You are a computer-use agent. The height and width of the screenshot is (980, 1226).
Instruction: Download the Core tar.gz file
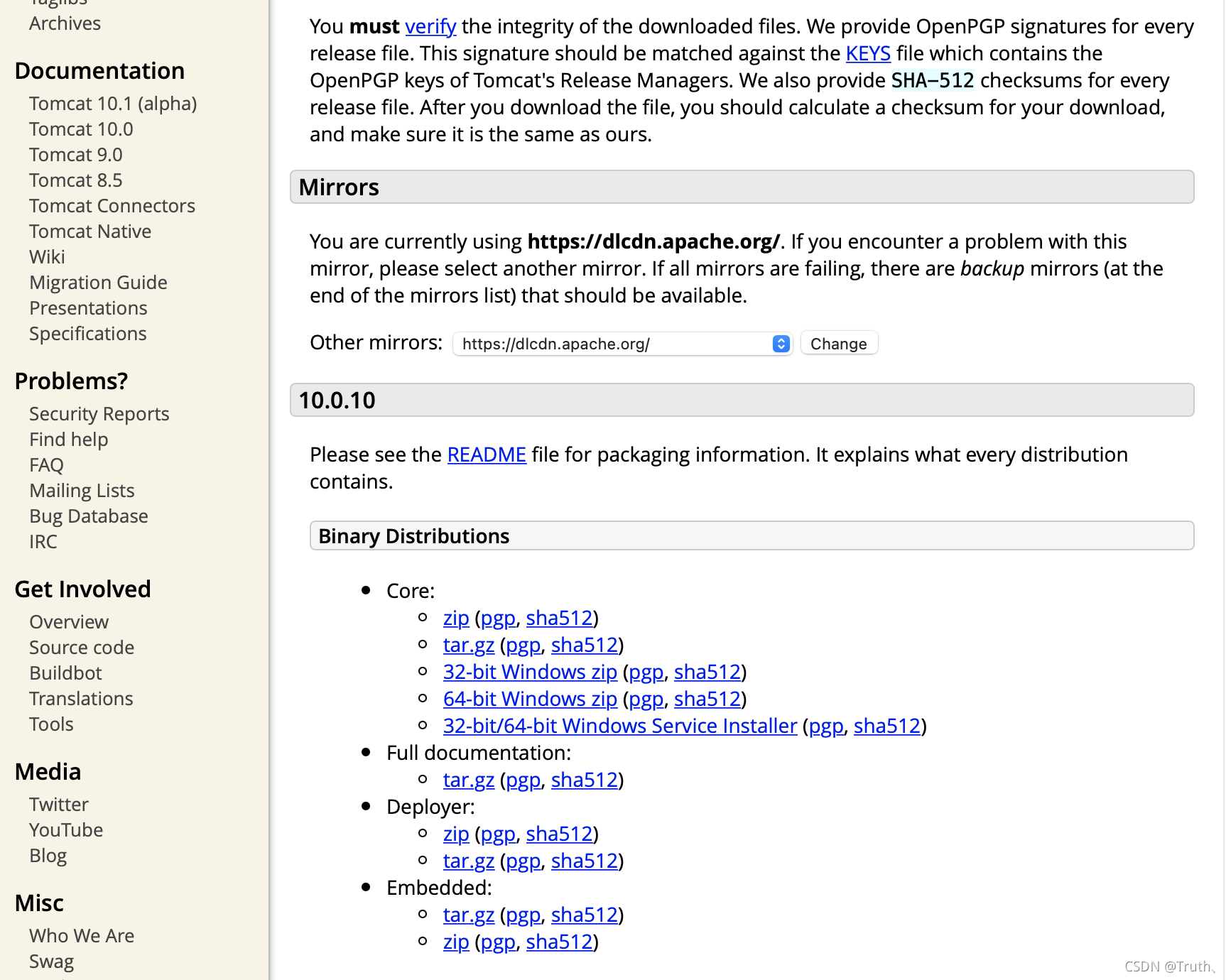pyautogui.click(x=469, y=645)
